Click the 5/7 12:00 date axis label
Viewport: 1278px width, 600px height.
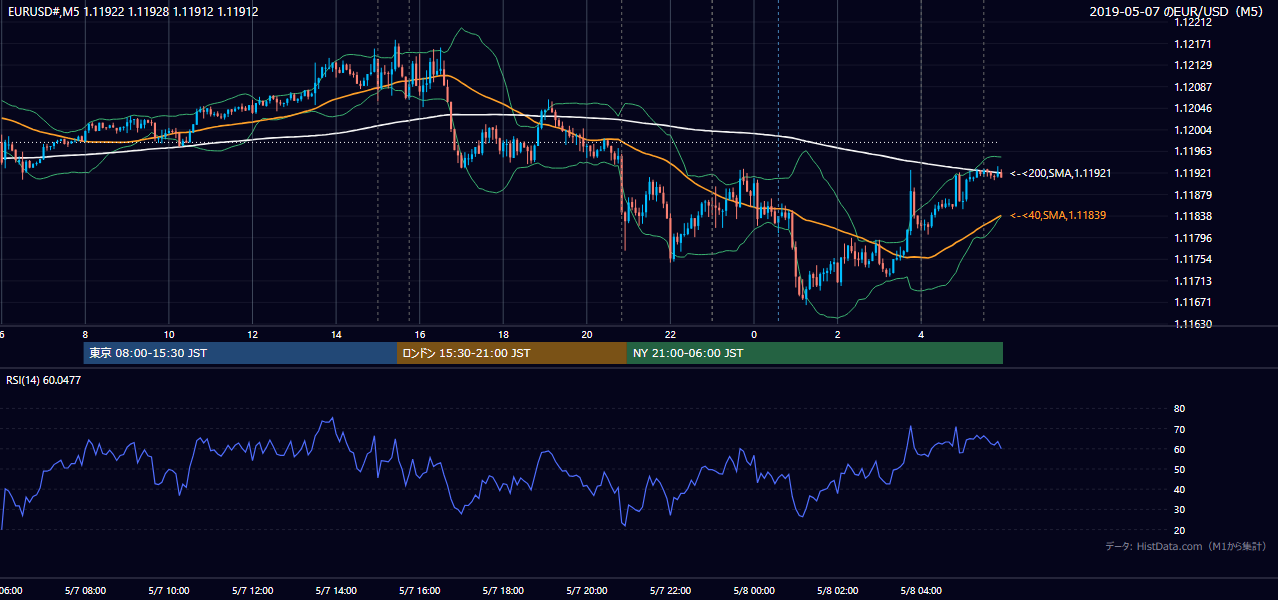[253, 591]
